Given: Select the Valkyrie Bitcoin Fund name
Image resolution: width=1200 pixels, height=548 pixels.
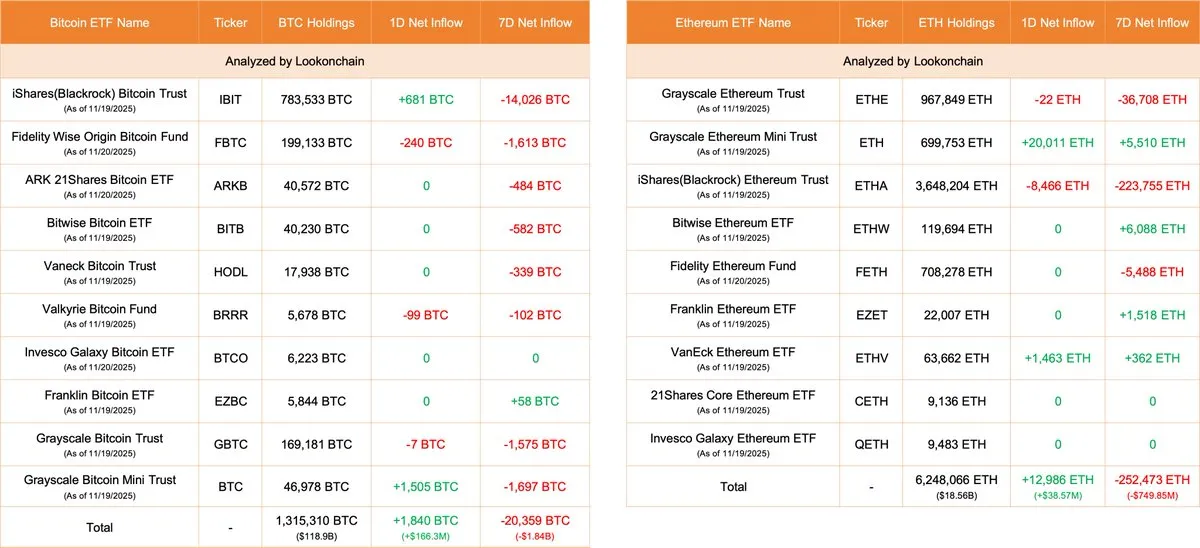Looking at the screenshot, I should coord(99,309).
